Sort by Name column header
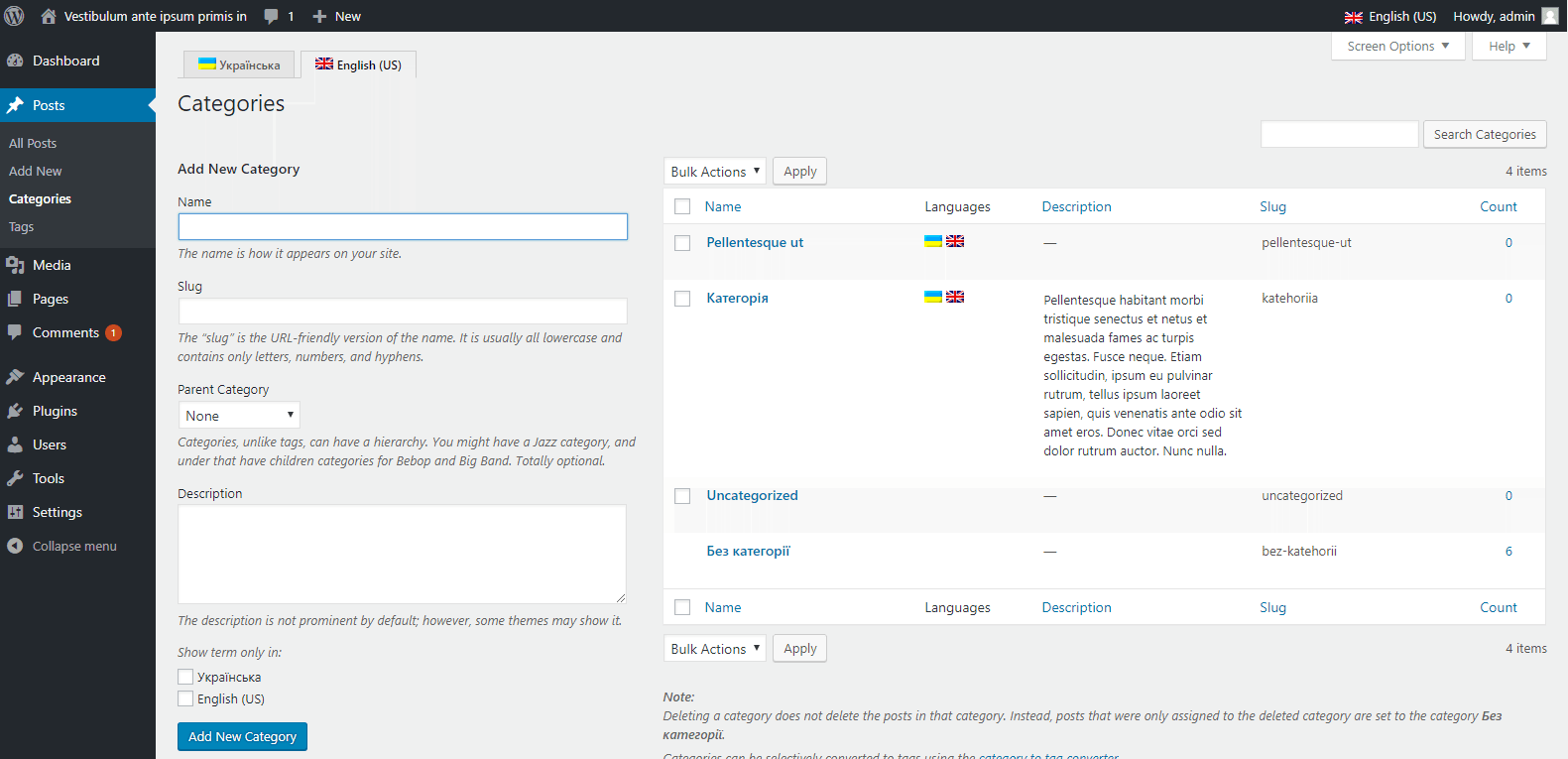Image resolution: width=1568 pixels, height=759 pixels. click(723, 206)
